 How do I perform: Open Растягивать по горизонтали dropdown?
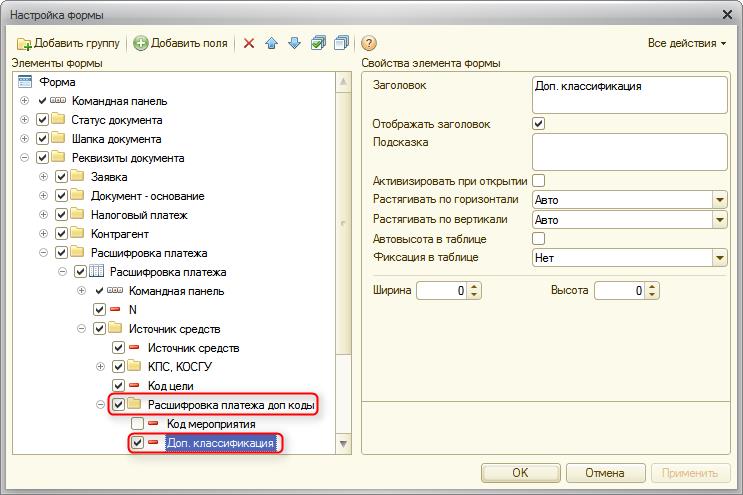tap(720, 200)
